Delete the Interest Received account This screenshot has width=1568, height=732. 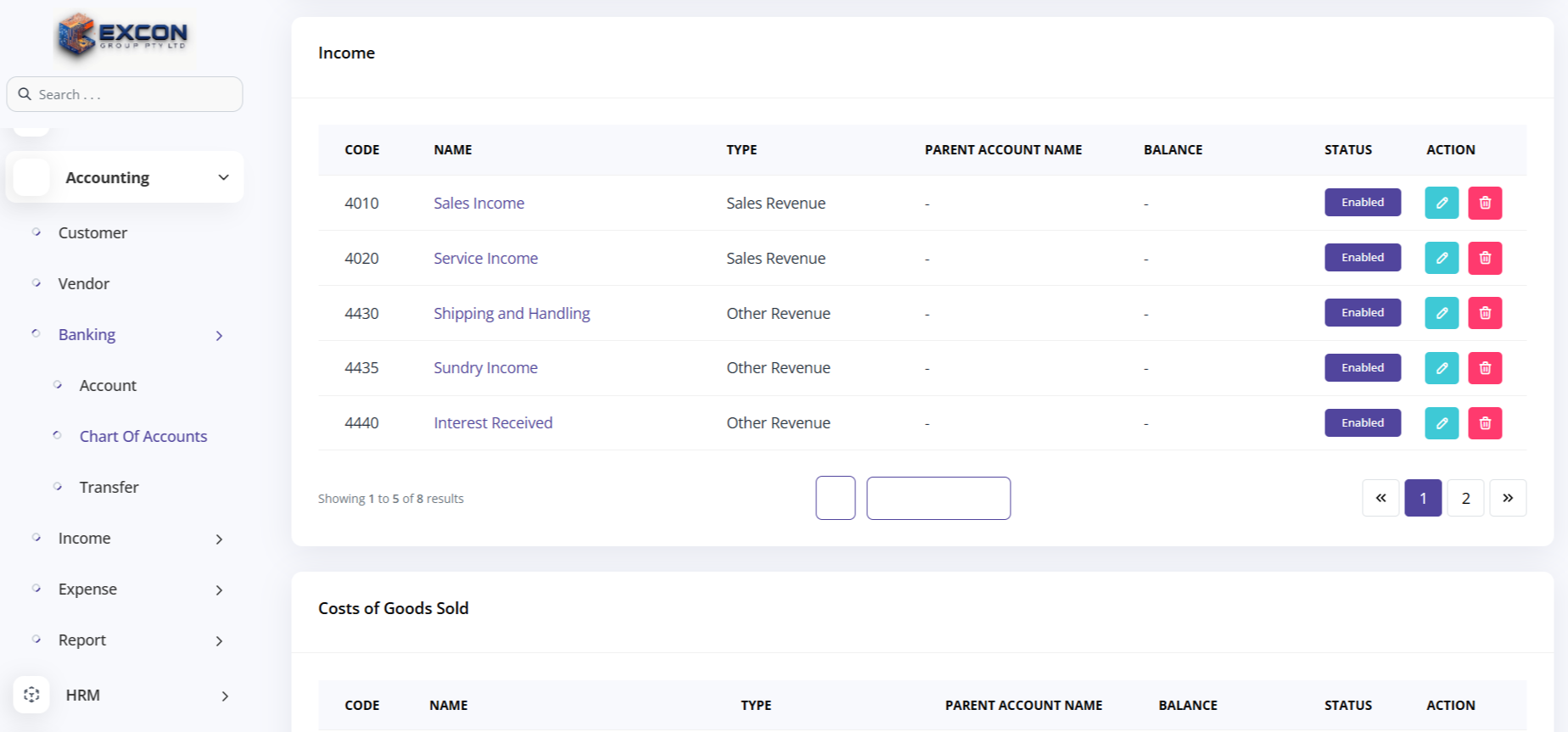tap(1485, 423)
